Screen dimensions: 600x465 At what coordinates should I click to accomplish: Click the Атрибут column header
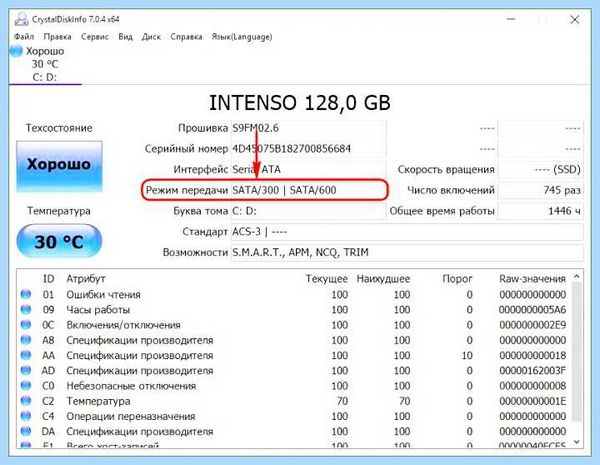tap(86, 279)
